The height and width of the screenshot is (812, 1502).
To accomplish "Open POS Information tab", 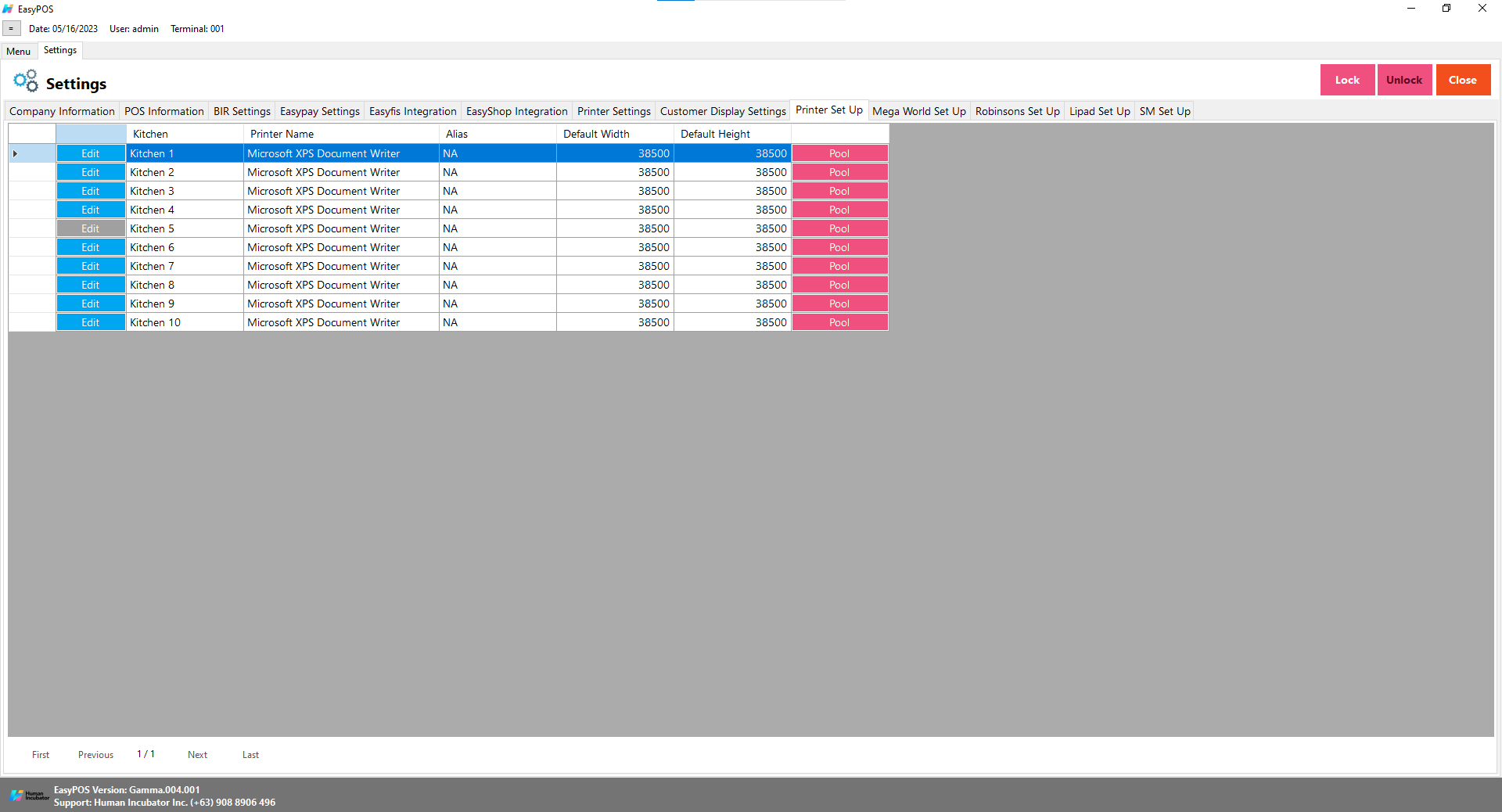I will (x=164, y=111).
